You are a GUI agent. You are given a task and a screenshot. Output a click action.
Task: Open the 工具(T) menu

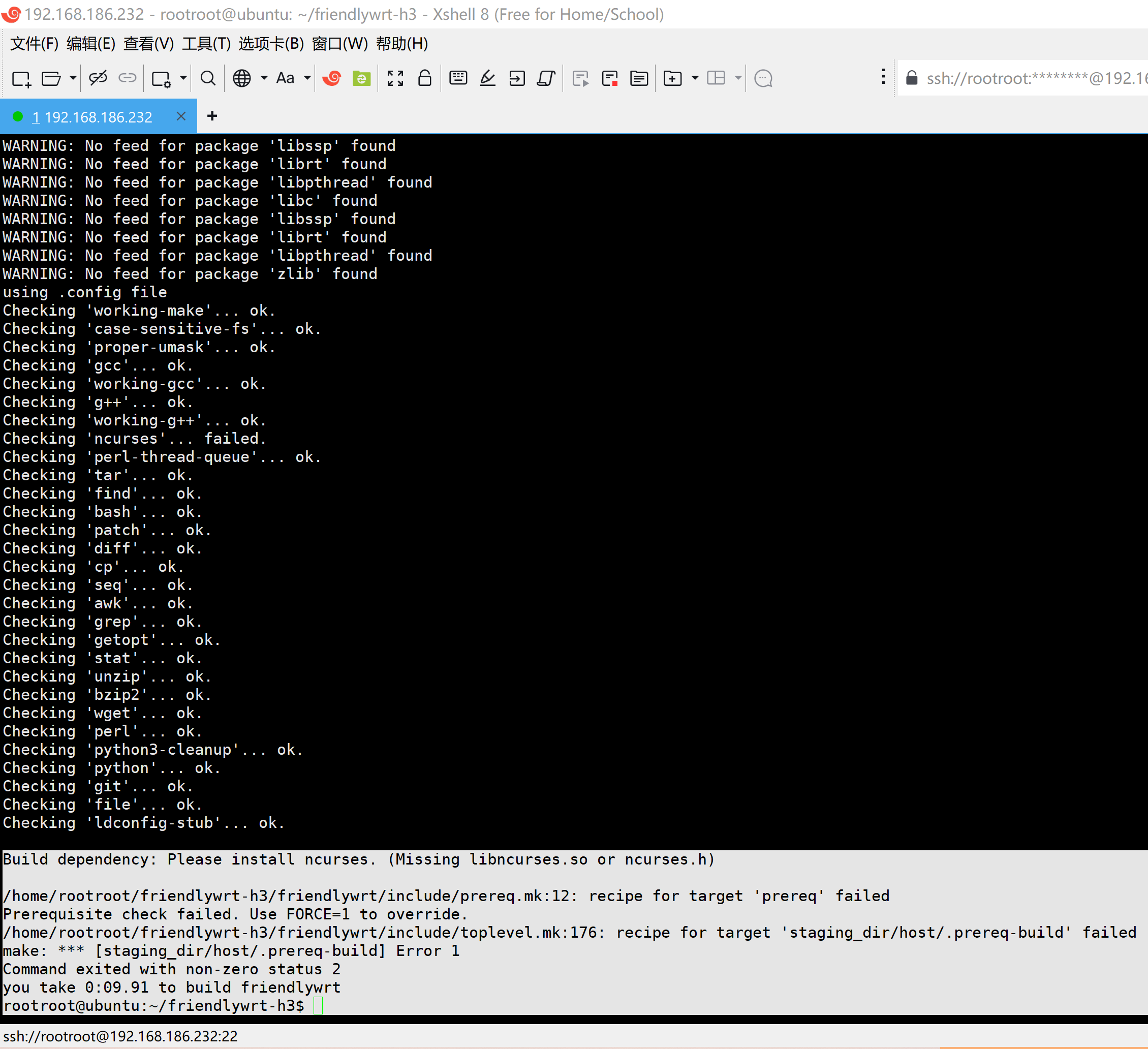(206, 44)
